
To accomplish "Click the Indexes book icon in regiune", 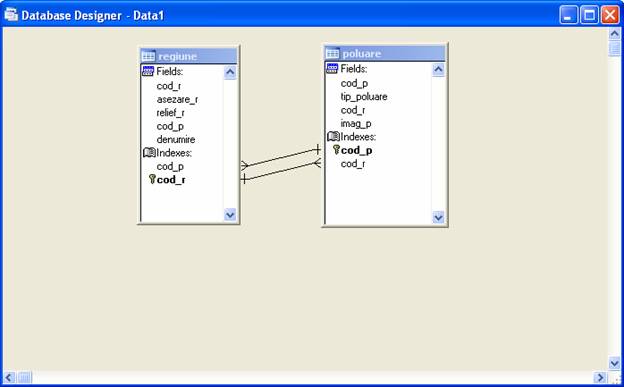I will tap(149, 153).
